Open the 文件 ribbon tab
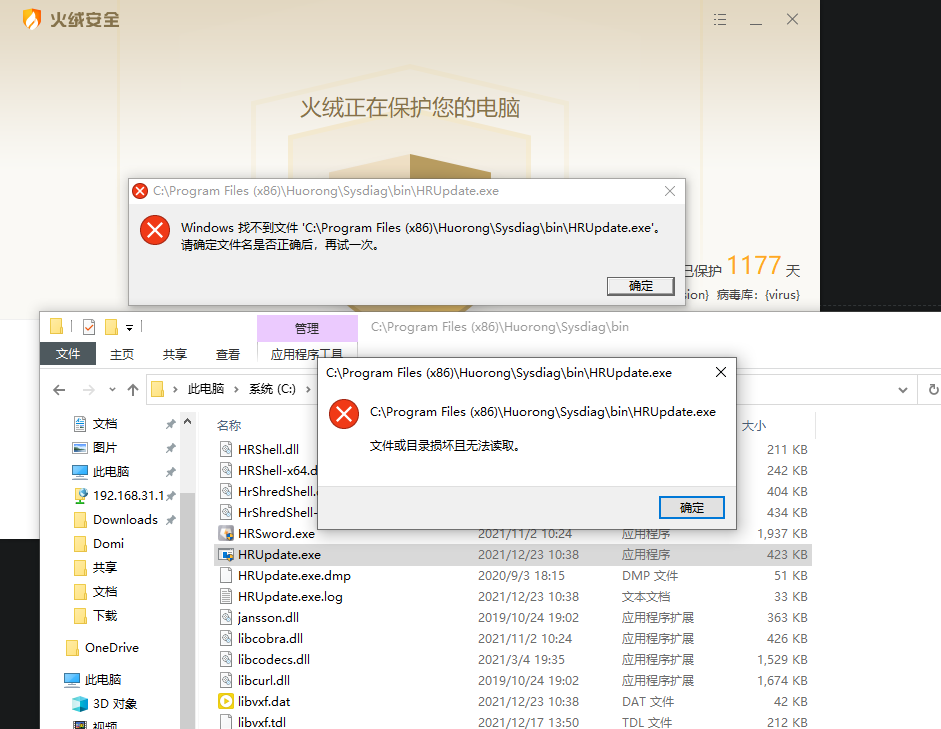 click(x=68, y=354)
